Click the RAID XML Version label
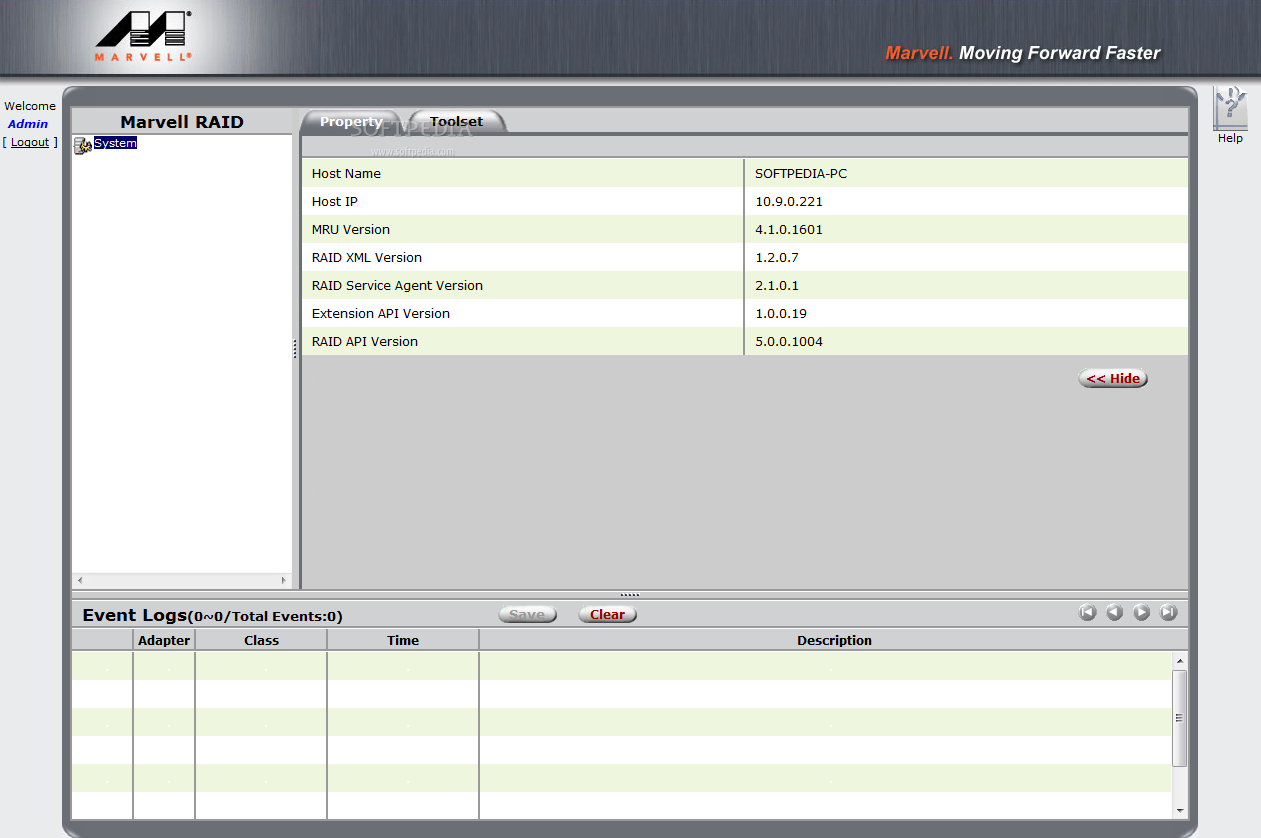Image resolution: width=1261 pixels, height=838 pixels. 367,257
